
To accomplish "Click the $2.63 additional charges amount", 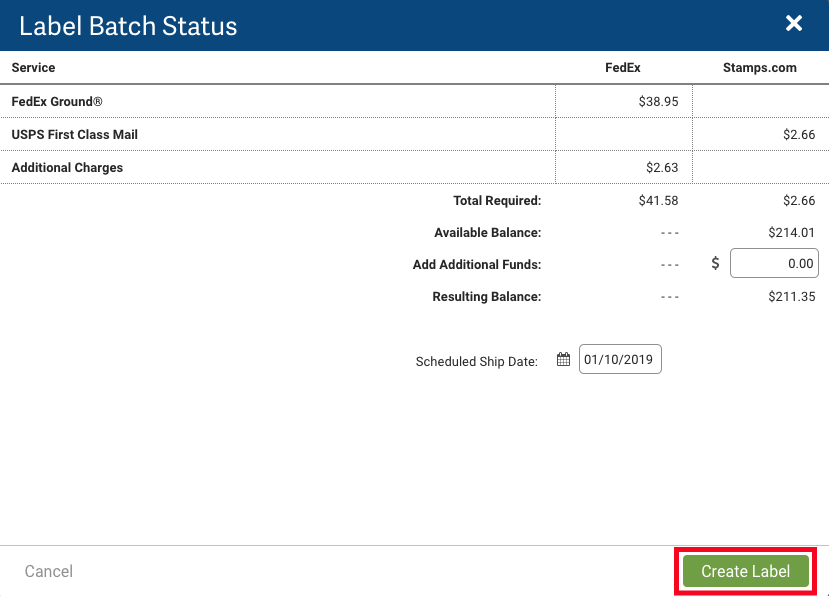I will point(662,168).
